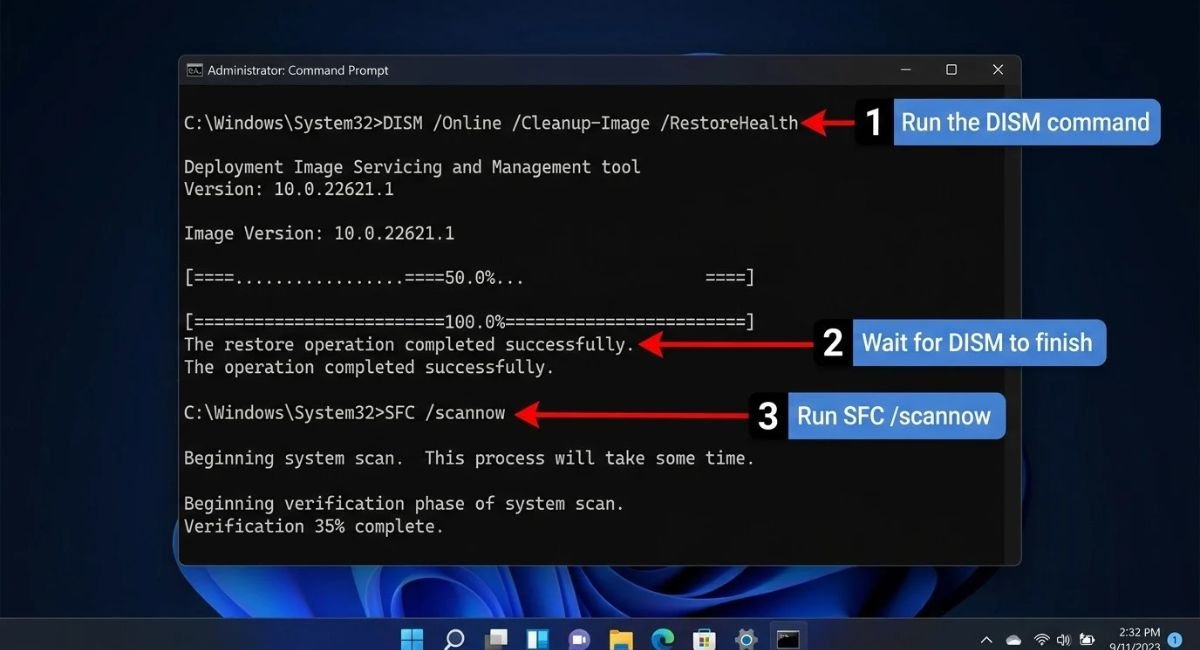The image size is (1200, 650).
Task: Open Task View on the taskbar
Action: (x=496, y=638)
